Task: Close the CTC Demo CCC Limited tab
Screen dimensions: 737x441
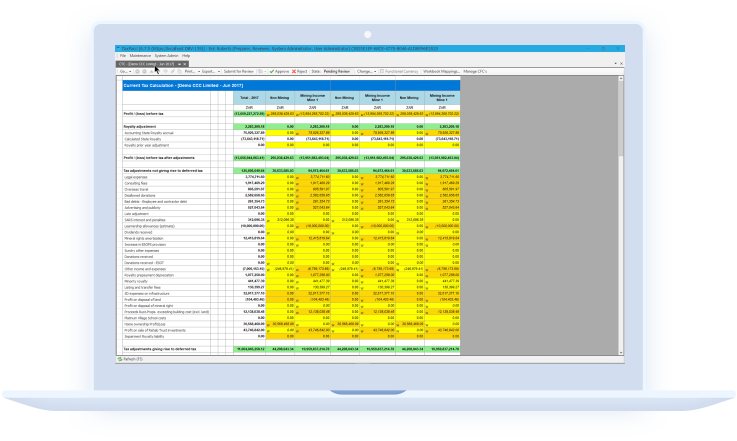Action: click(x=183, y=63)
